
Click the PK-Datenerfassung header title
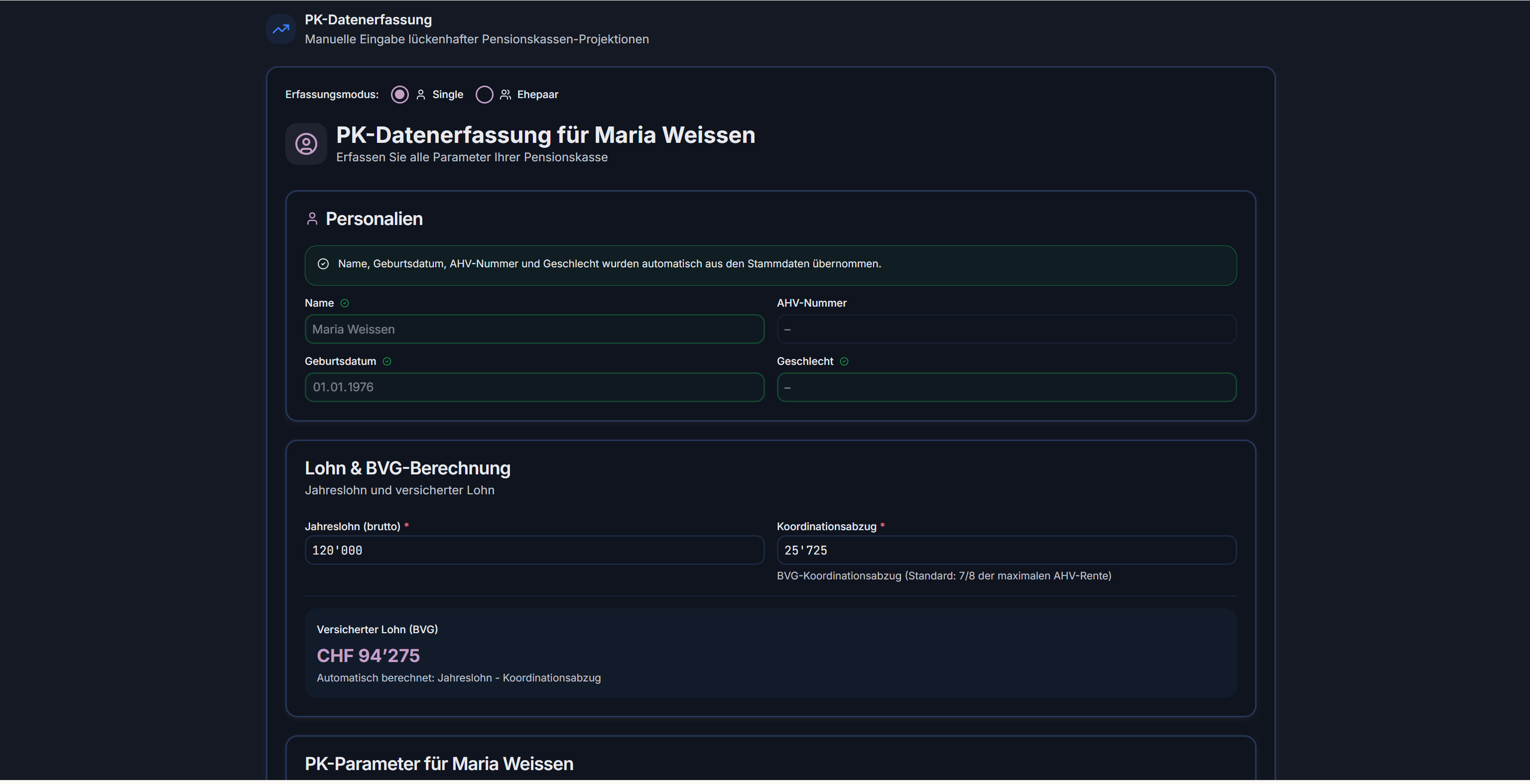[368, 19]
